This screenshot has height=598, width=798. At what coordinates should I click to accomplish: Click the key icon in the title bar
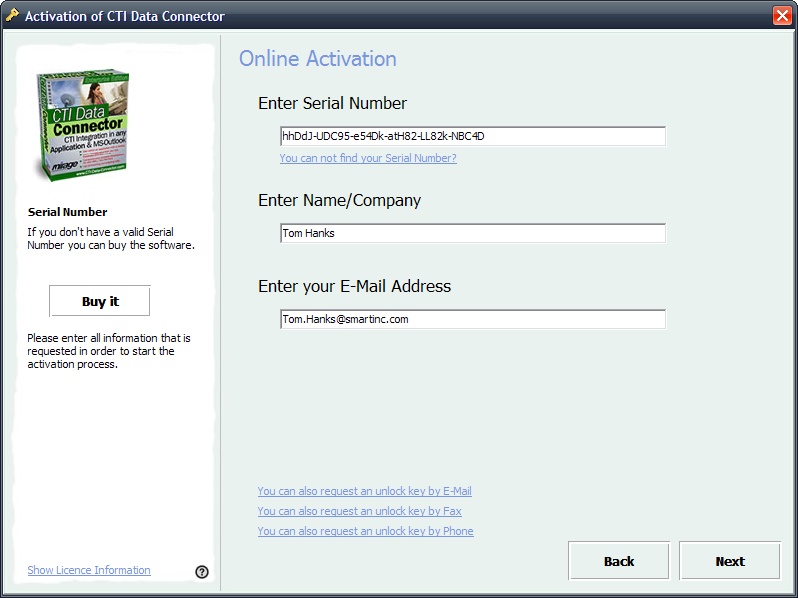(x=12, y=15)
